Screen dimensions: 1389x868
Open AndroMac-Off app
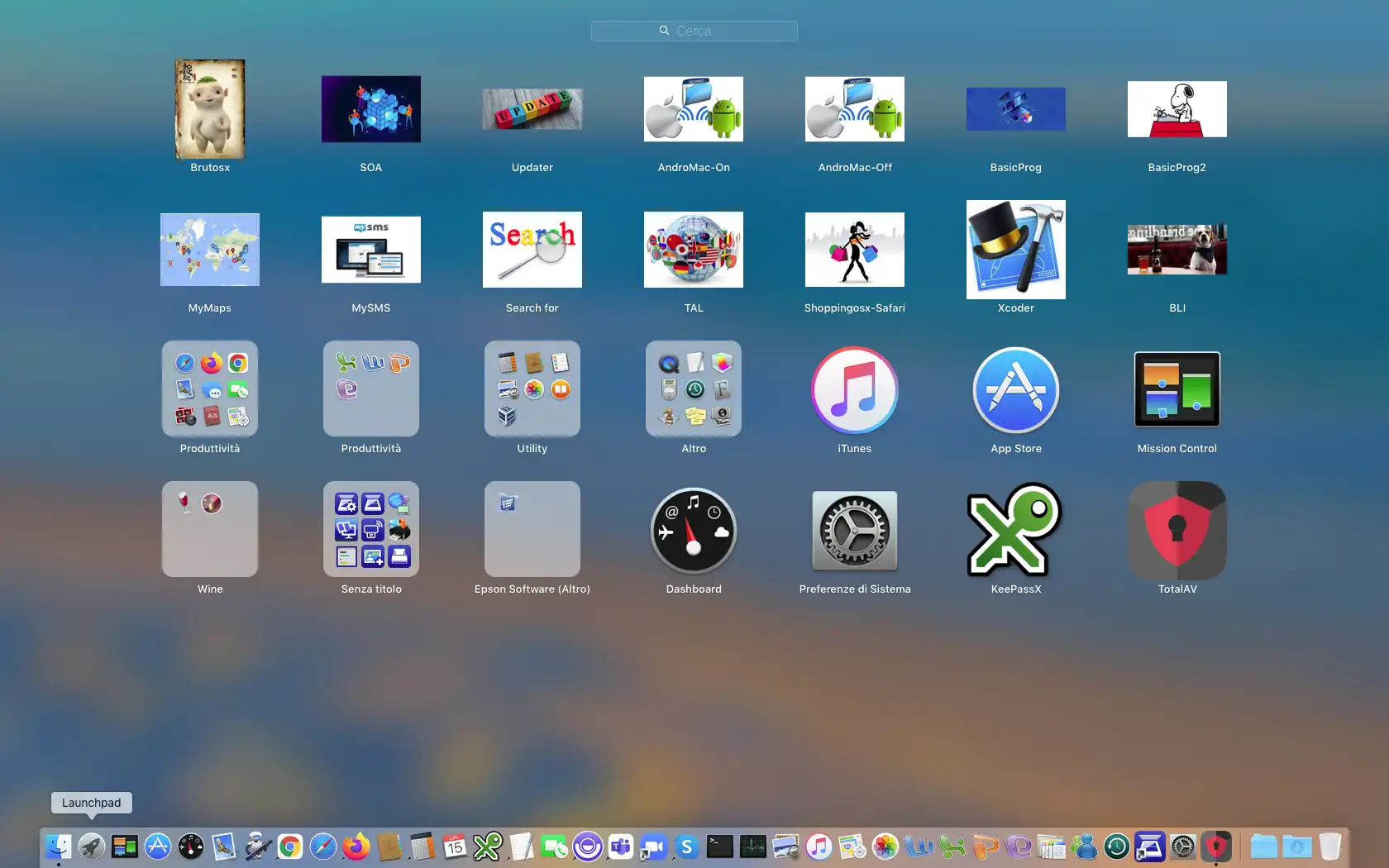coord(855,109)
